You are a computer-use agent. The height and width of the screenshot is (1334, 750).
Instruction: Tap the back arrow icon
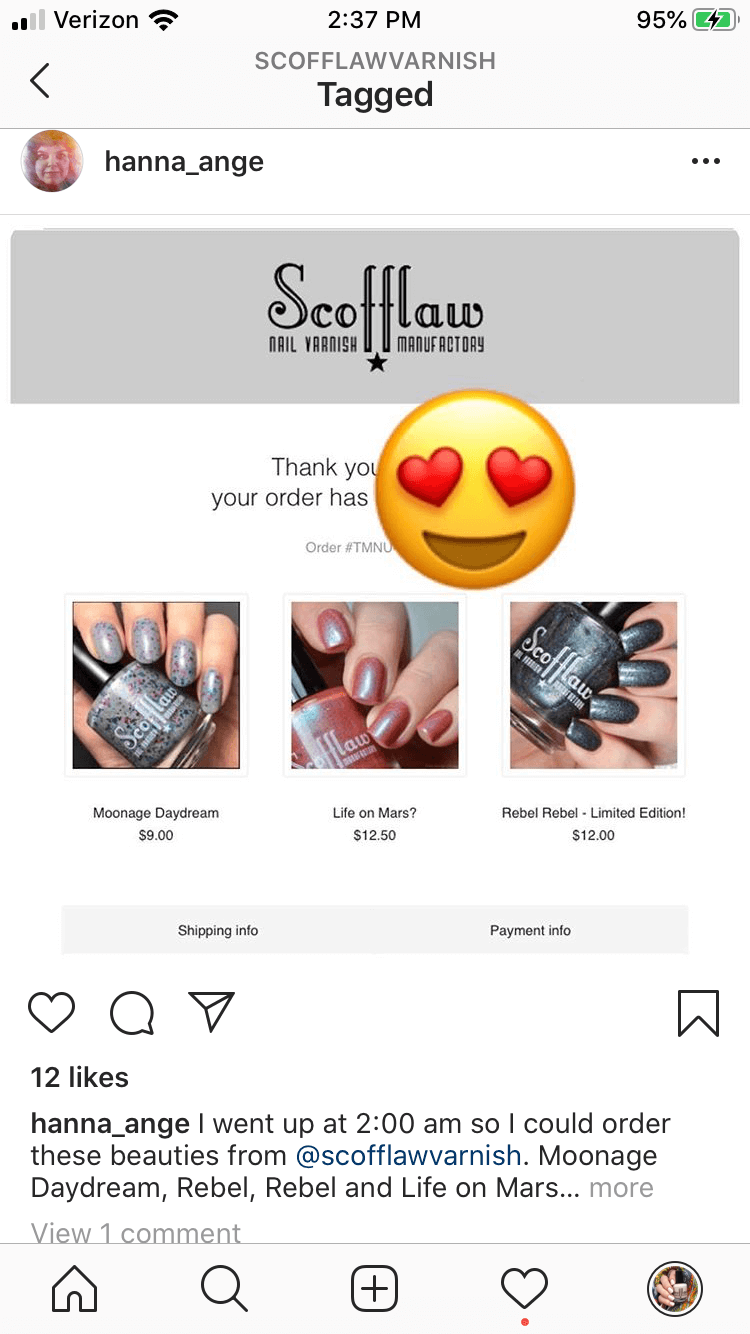click(39, 80)
